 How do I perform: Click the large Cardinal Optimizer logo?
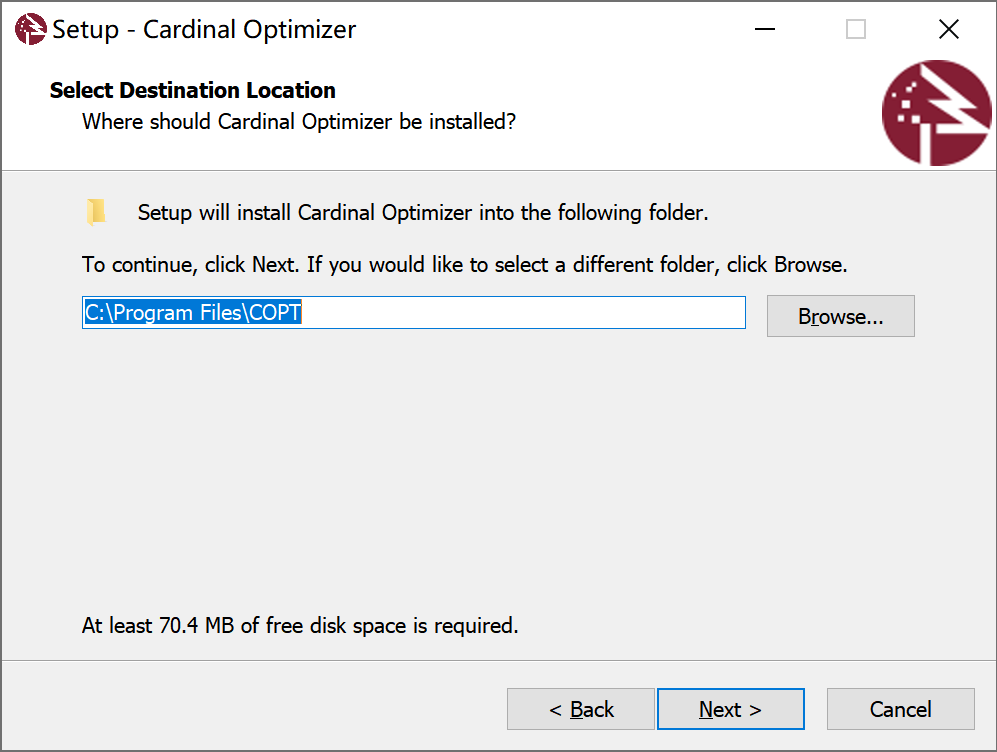click(x=936, y=113)
